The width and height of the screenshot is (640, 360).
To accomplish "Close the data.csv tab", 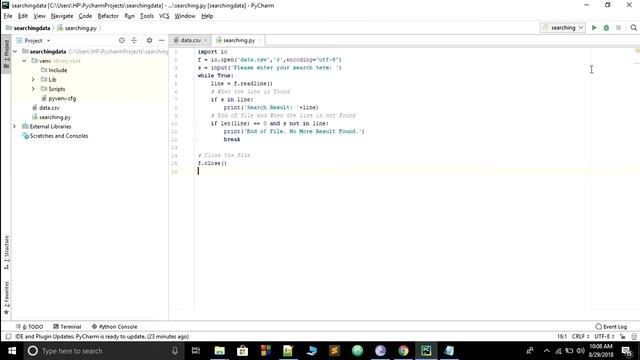I will tap(206, 40).
